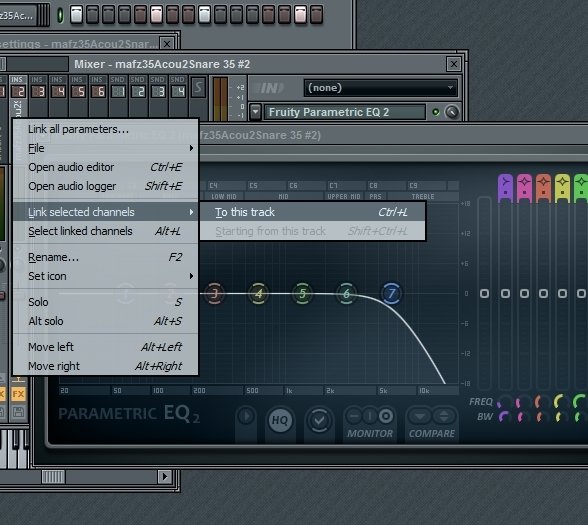Choose Select linked channels
588x525 pixels.
(x=105, y=231)
